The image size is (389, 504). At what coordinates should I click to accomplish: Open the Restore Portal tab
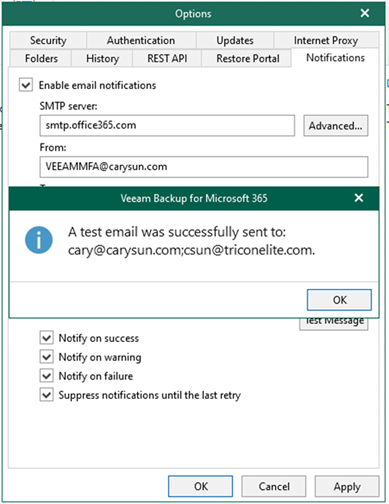248,58
